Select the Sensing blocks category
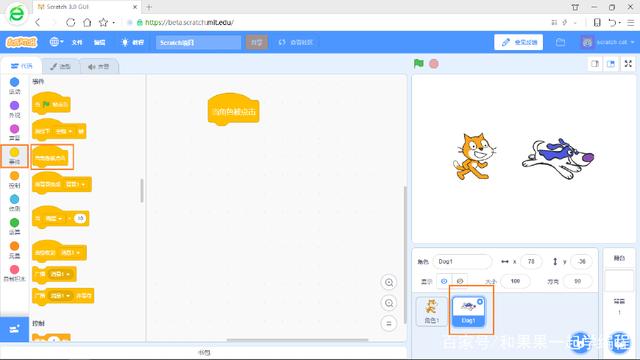 tap(14, 203)
